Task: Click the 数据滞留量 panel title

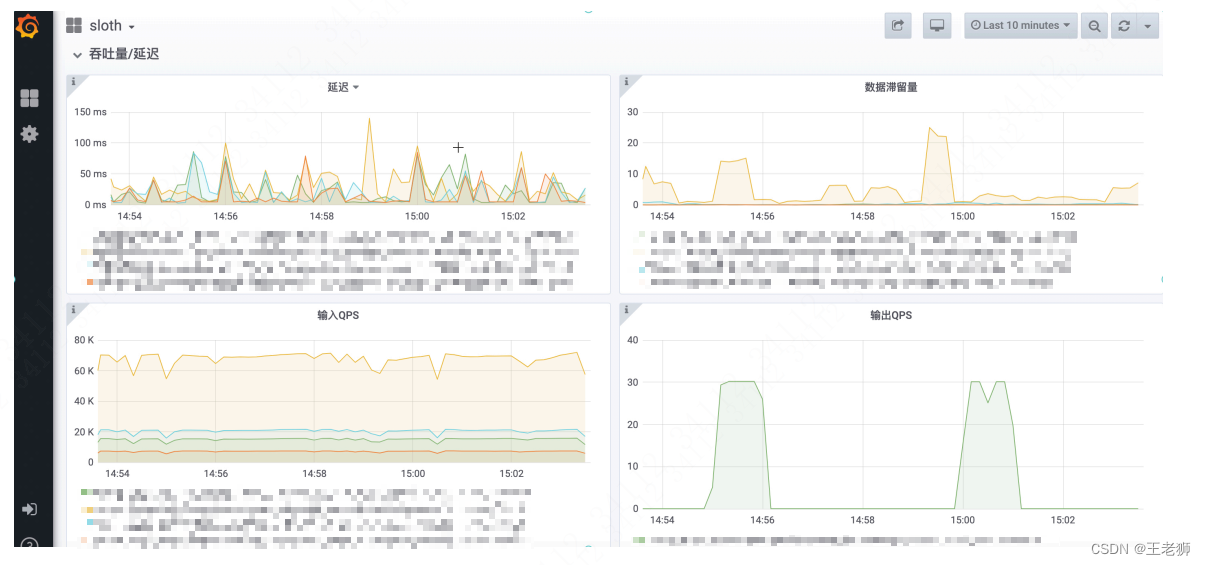Action: 891,87
